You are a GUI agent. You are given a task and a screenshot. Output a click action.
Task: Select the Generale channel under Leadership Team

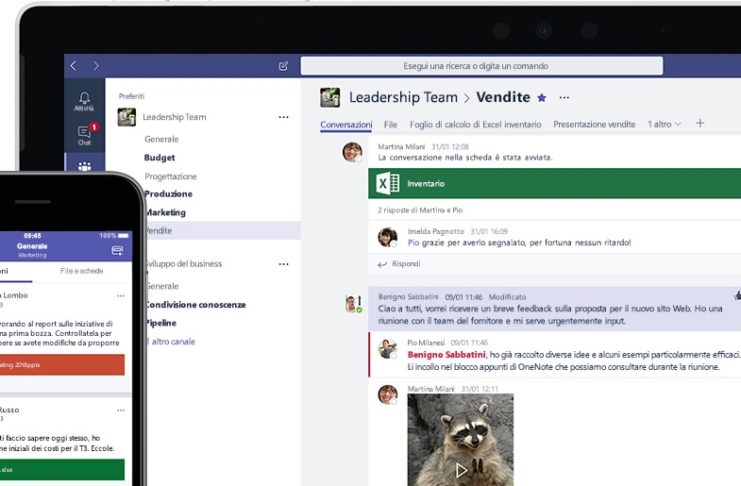(162, 139)
